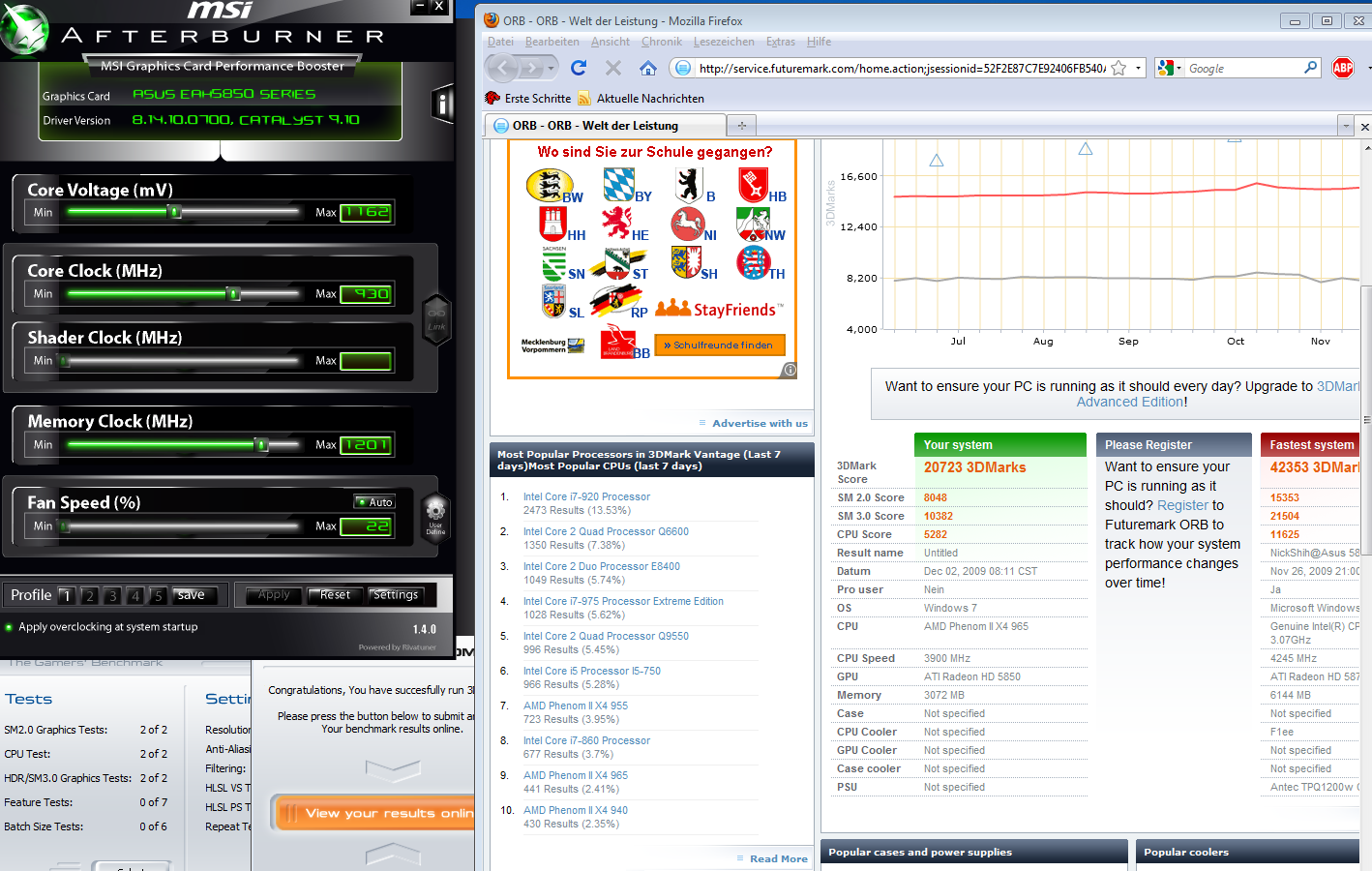
Task: Toggle apply overclocking at system startup
Action: [10, 627]
